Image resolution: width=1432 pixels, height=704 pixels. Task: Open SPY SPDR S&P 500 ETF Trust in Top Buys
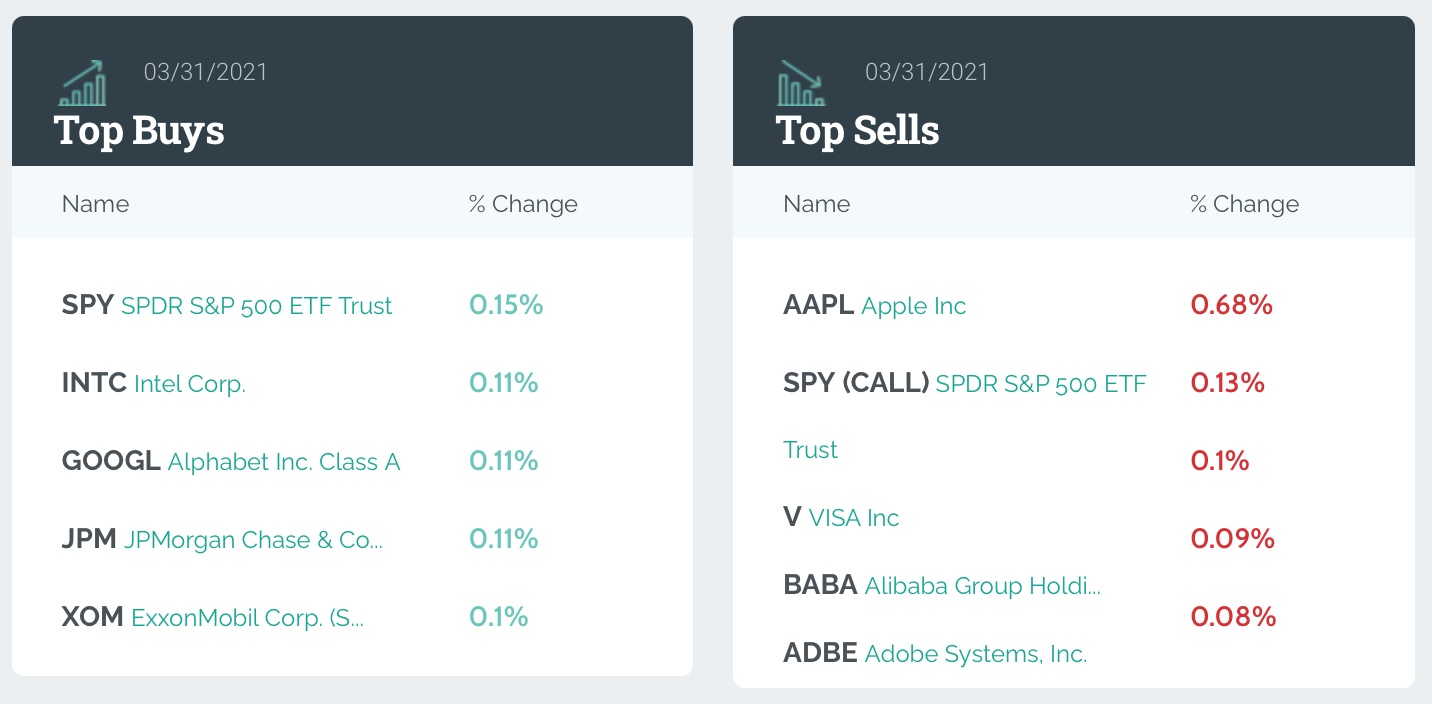227,305
